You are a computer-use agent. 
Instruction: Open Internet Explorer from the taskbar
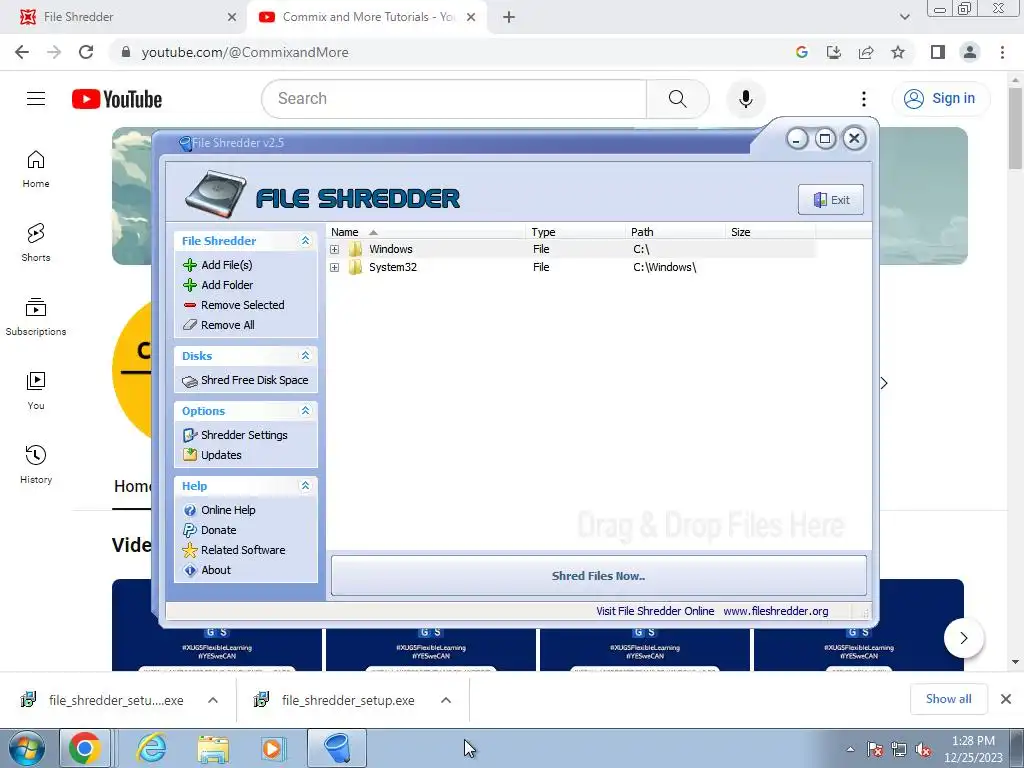(152, 748)
